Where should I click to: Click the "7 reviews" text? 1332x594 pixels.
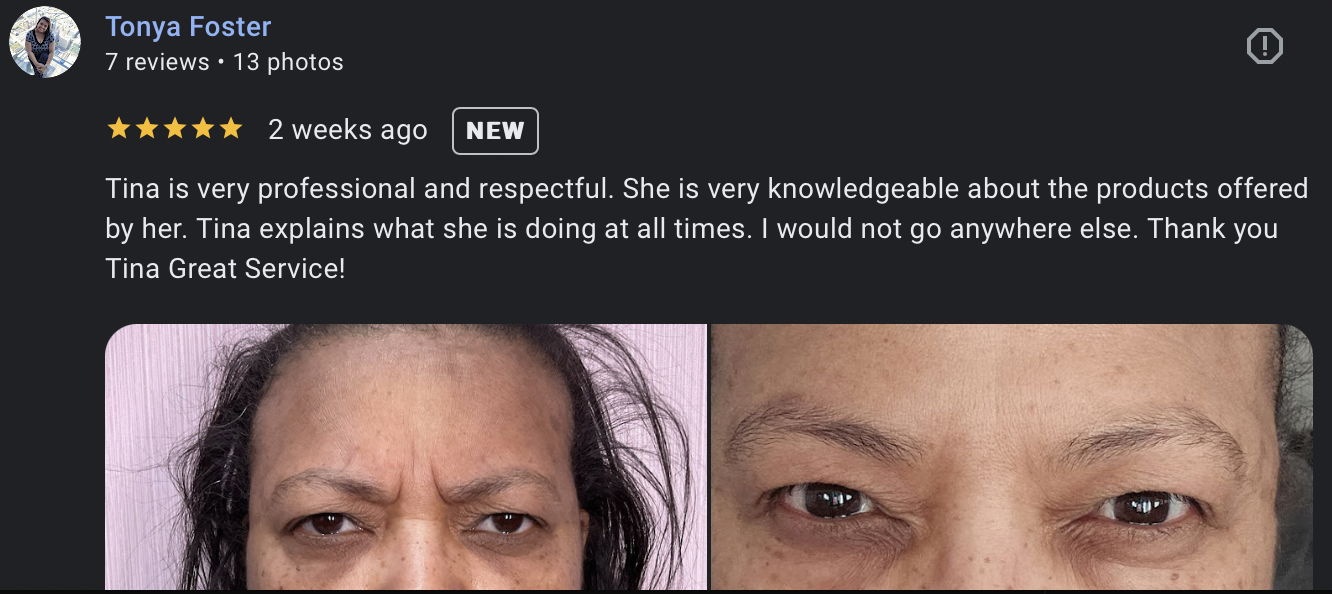click(157, 62)
